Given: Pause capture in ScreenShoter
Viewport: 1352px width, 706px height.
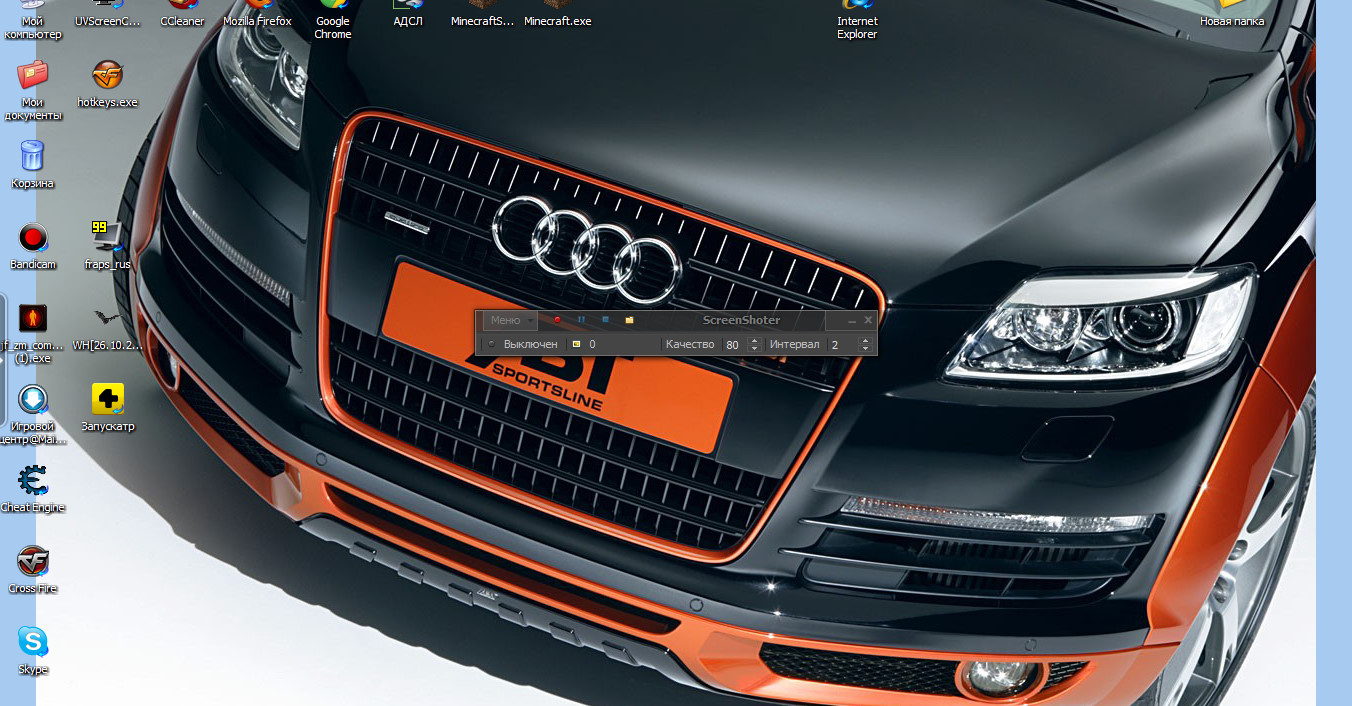Looking at the screenshot, I should click(x=581, y=320).
